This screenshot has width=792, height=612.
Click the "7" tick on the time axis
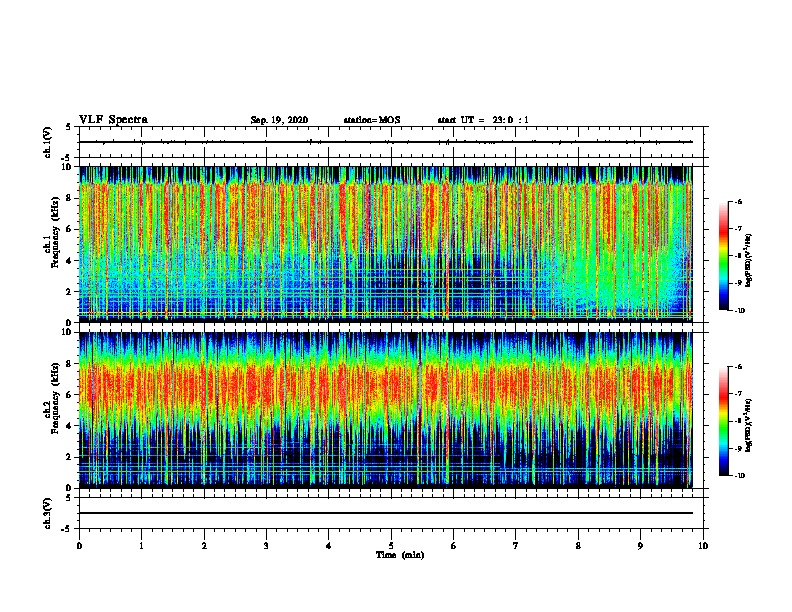tap(516, 546)
